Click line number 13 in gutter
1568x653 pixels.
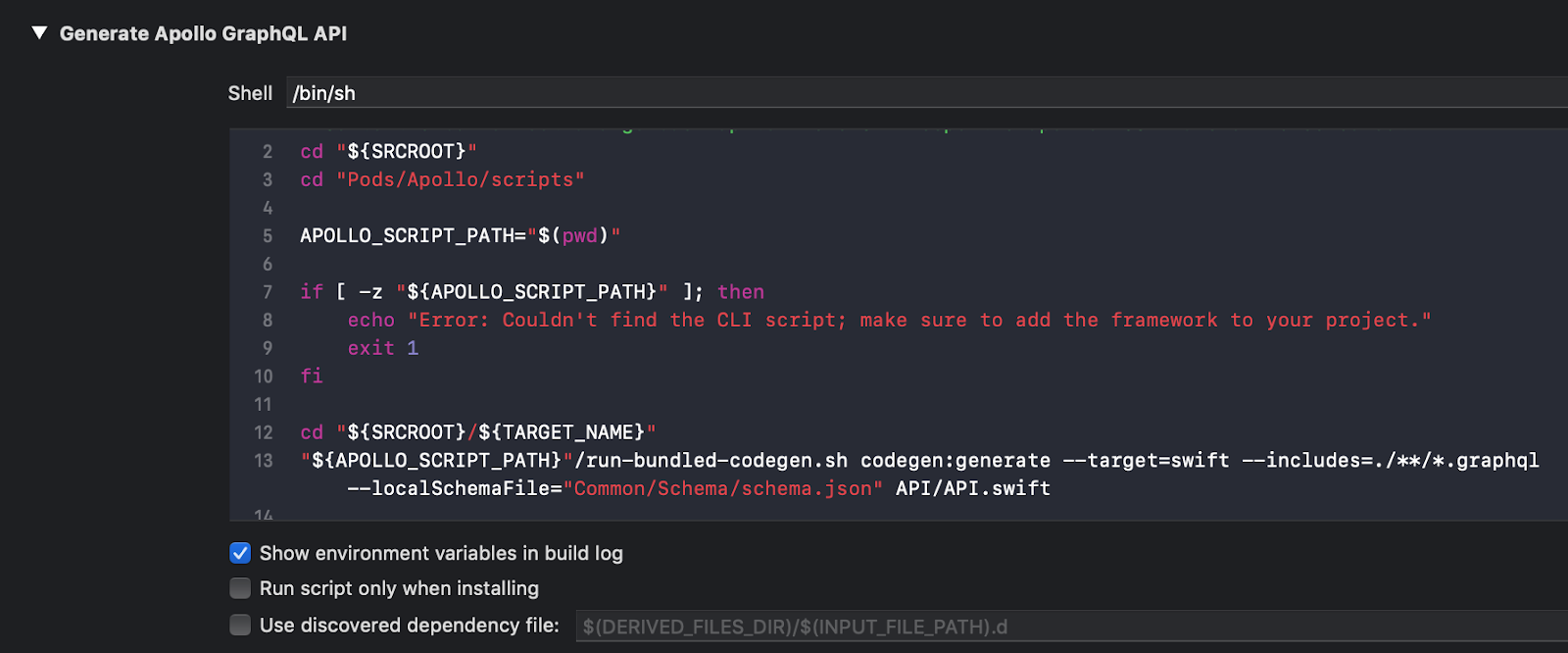point(264,461)
